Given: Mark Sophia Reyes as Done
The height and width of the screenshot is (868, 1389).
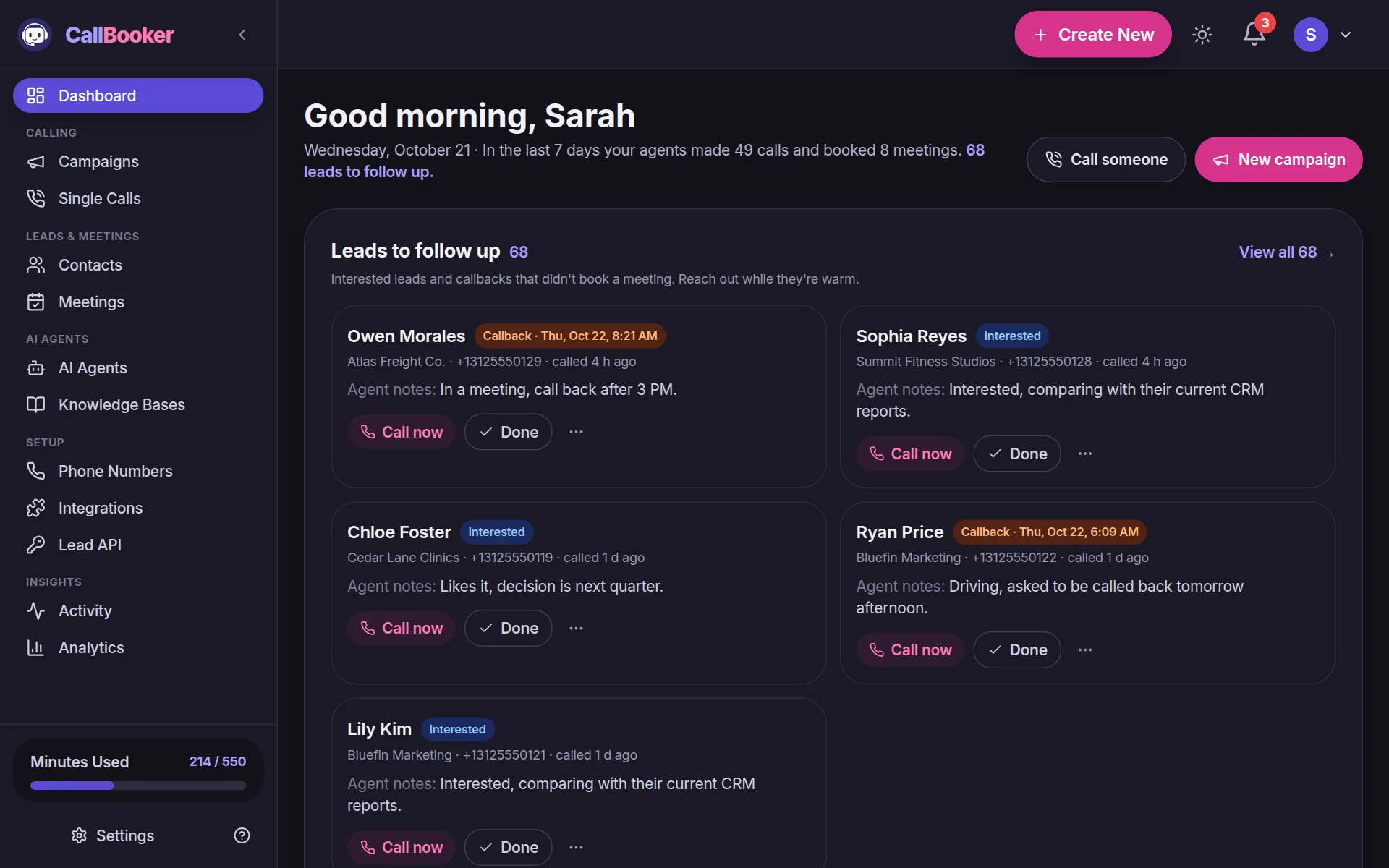Looking at the screenshot, I should [x=1017, y=454].
